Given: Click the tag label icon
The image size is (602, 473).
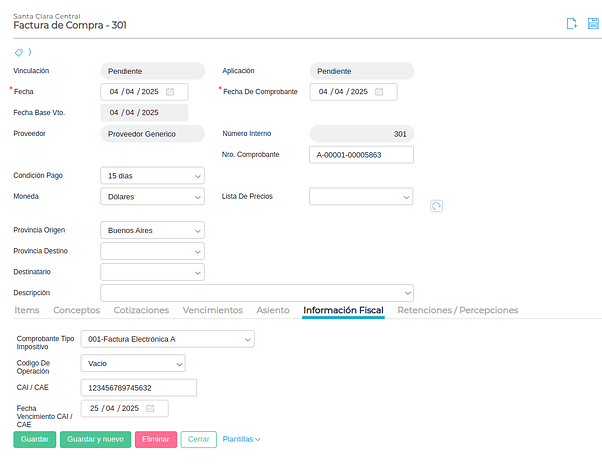Looking at the screenshot, I should (x=18, y=52).
